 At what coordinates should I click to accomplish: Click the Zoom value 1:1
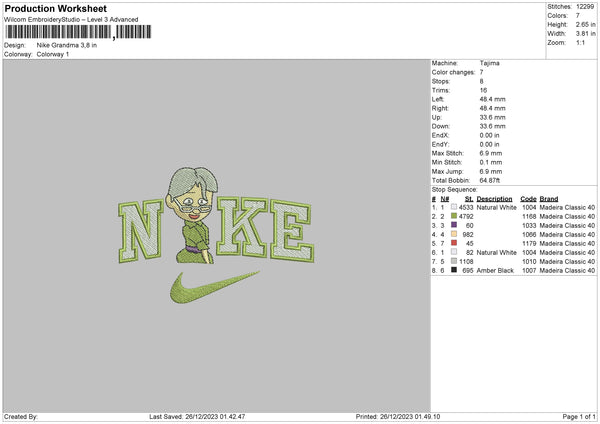(x=580, y=42)
